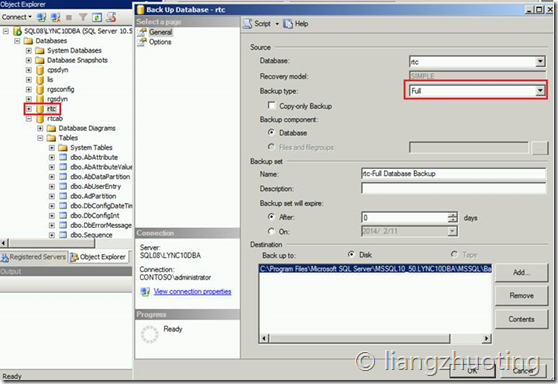Viewport: 558px width, 384px height.
Task: Click the Help toolbar button label
Action: point(301,24)
